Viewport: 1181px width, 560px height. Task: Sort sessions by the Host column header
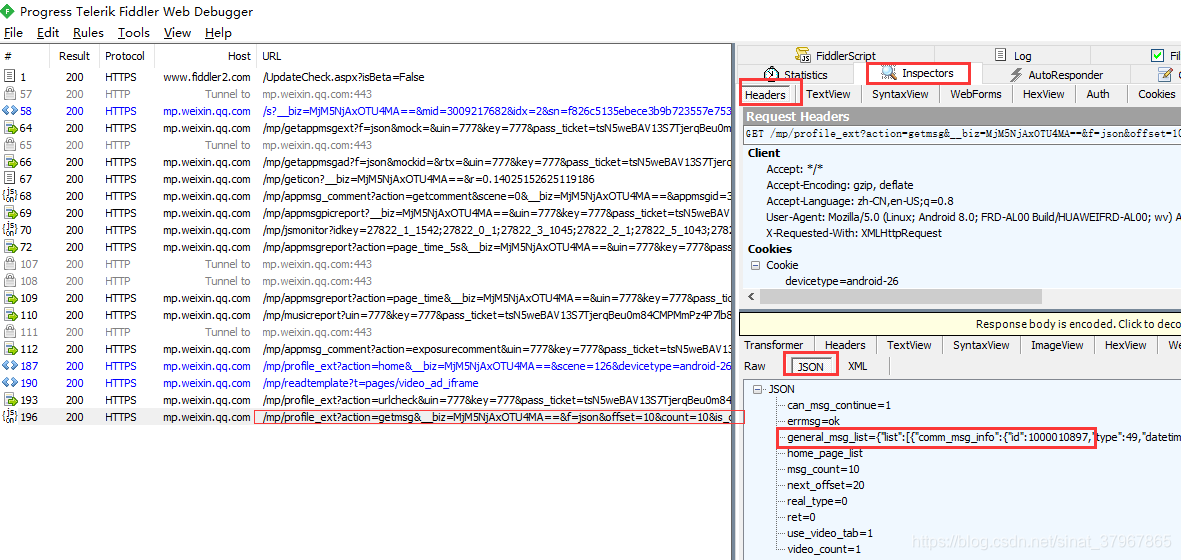pos(206,56)
